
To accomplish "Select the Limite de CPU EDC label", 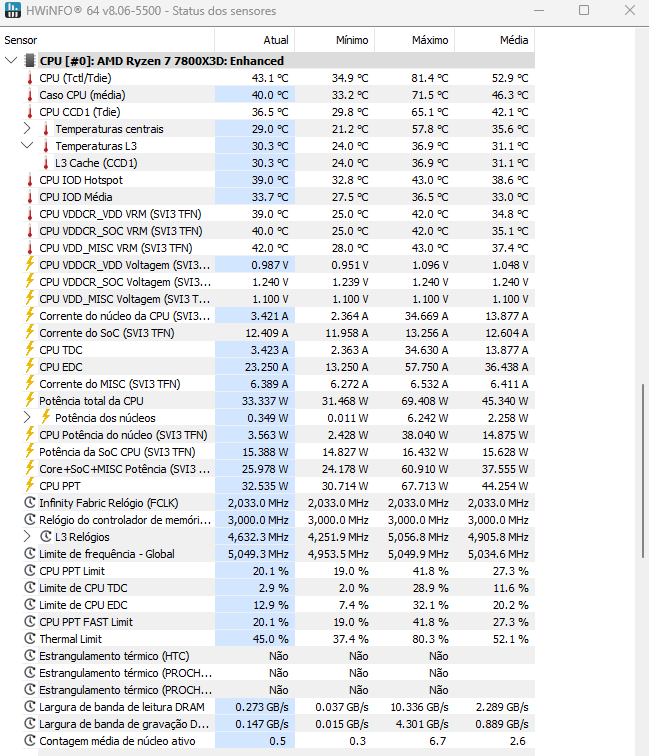I will [x=83, y=605].
